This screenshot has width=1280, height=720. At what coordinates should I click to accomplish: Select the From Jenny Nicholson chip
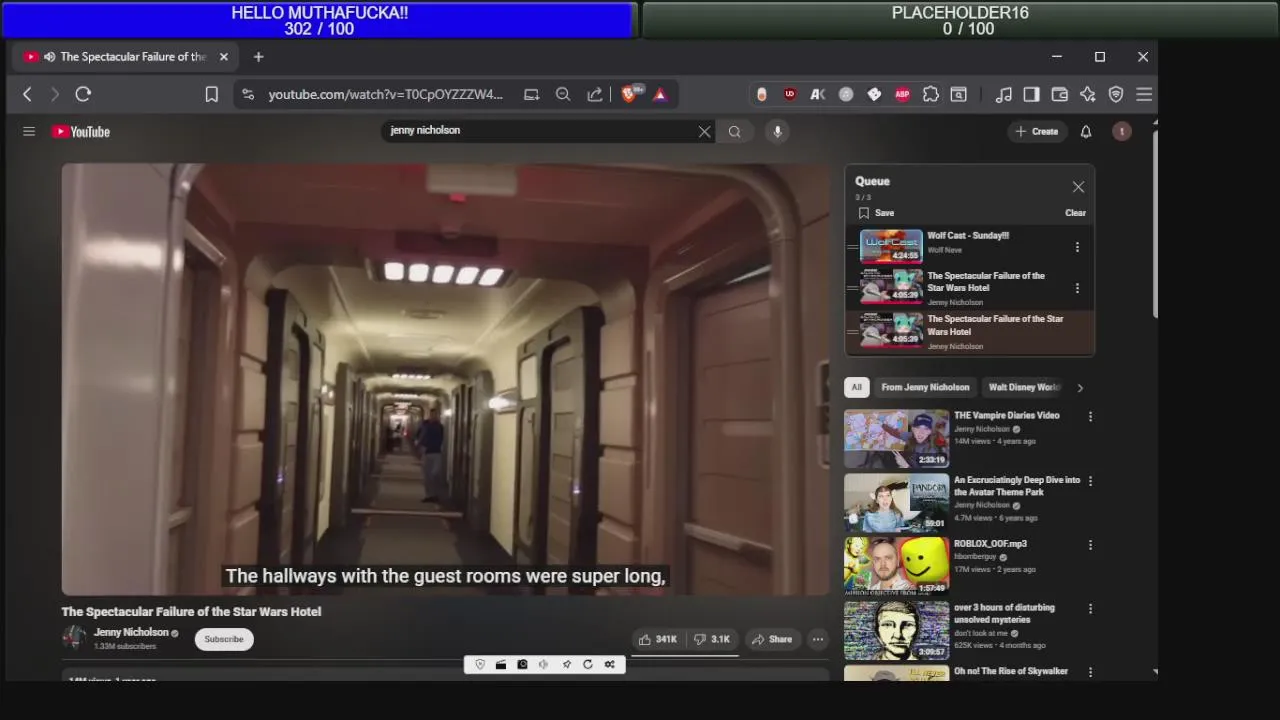tap(925, 387)
